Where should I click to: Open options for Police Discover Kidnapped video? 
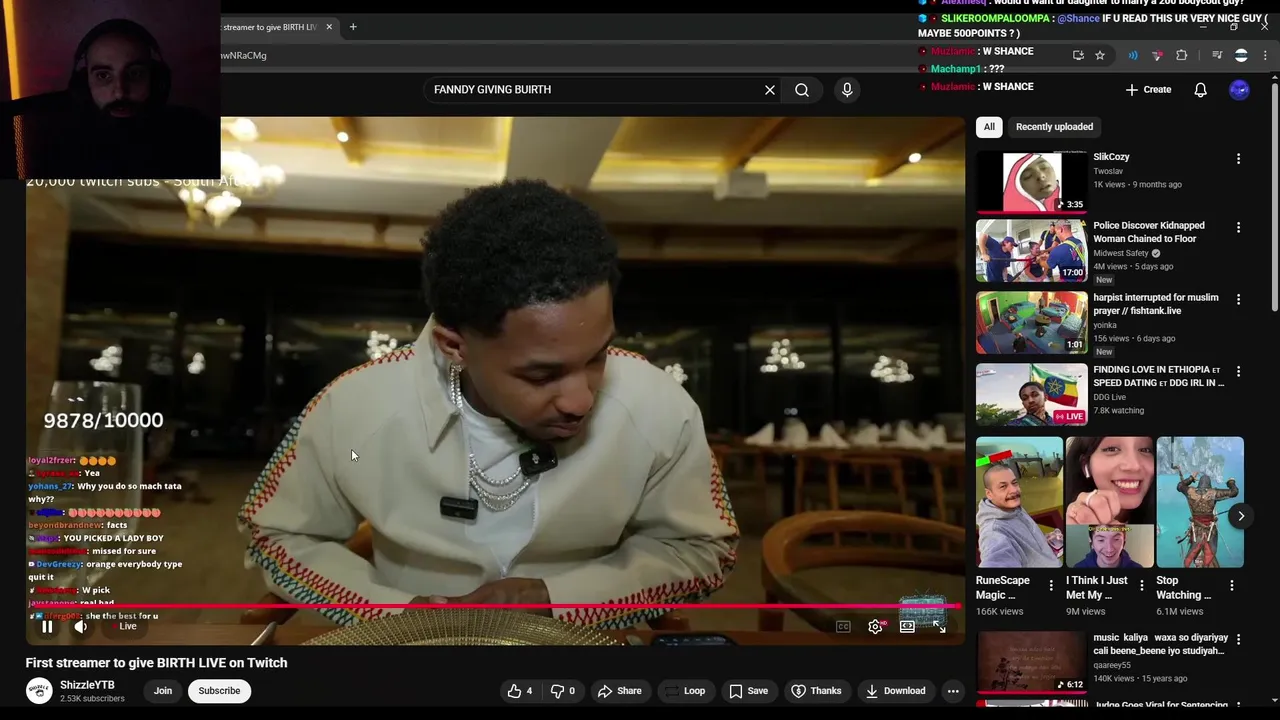click(x=1238, y=228)
